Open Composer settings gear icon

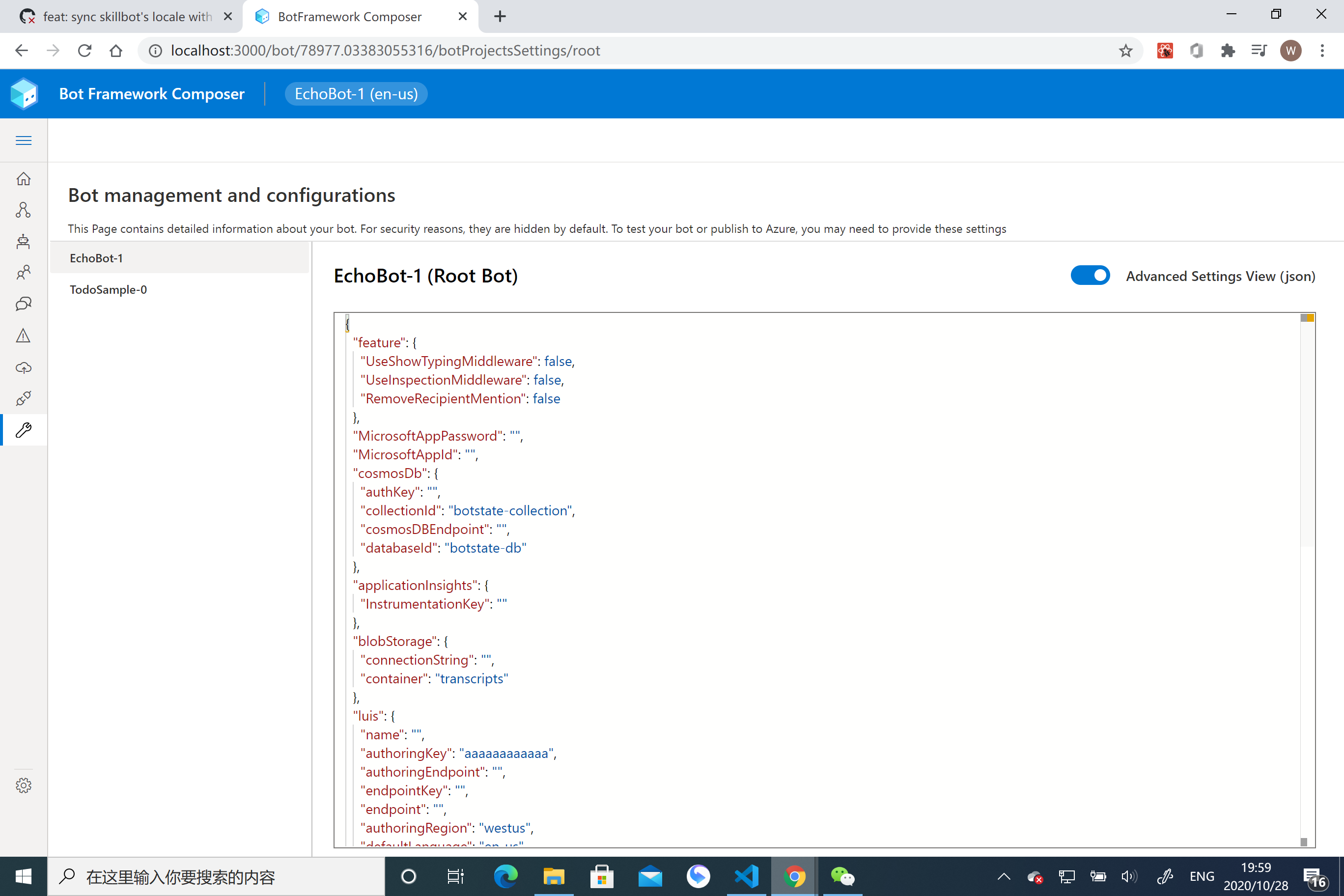pyautogui.click(x=24, y=785)
